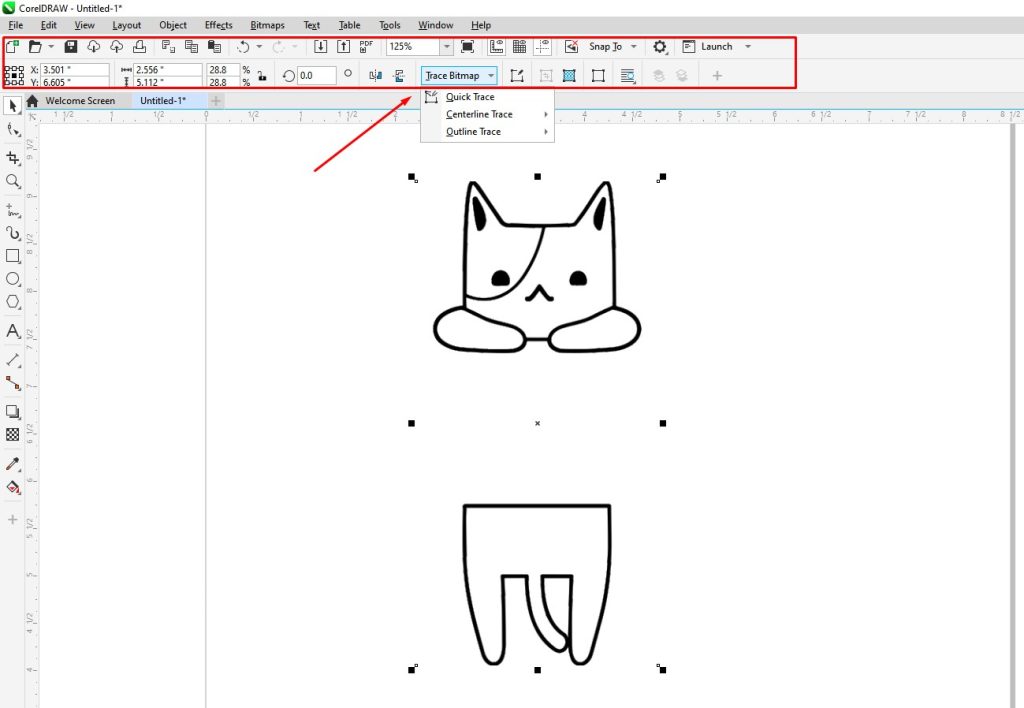
Task: Mirror the bitmap horizontally
Action: (376, 76)
